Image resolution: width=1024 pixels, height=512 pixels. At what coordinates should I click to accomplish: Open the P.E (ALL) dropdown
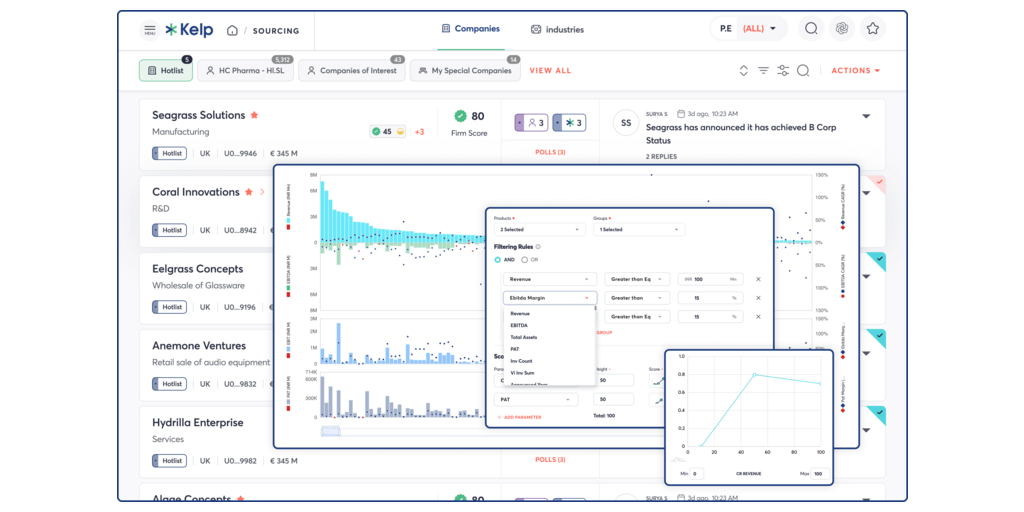[x=748, y=29]
